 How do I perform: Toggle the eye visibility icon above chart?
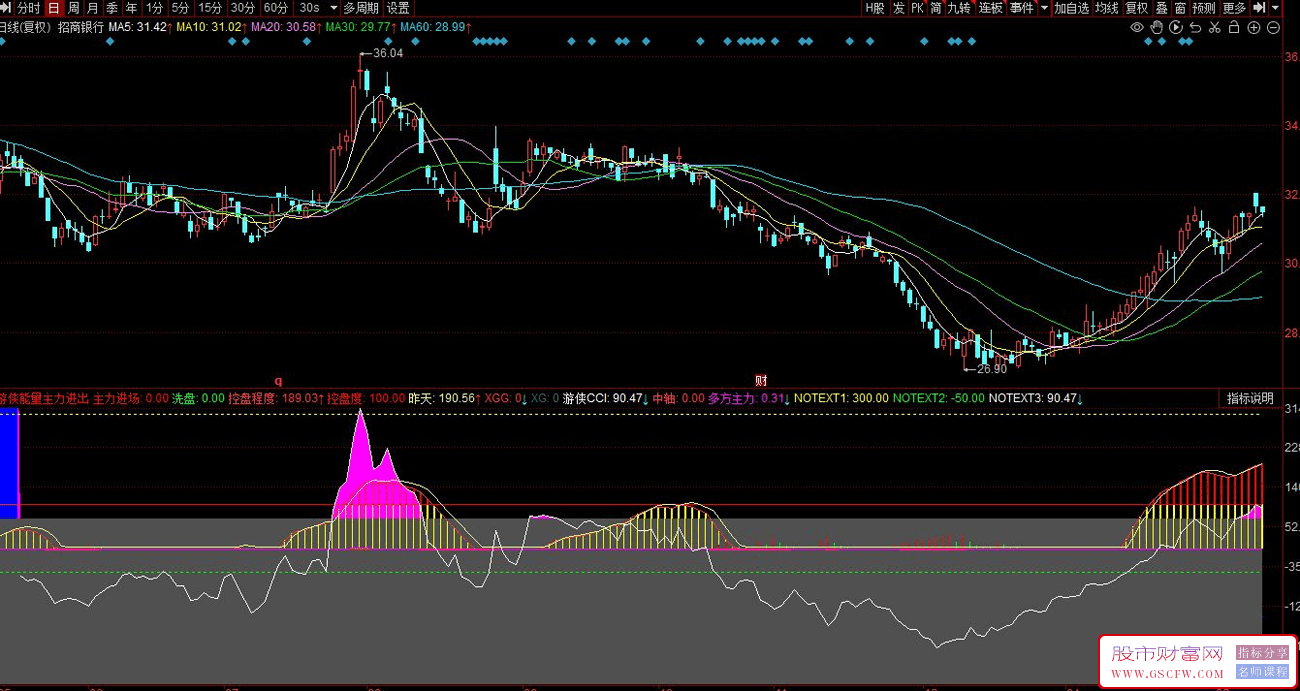pos(1137,27)
